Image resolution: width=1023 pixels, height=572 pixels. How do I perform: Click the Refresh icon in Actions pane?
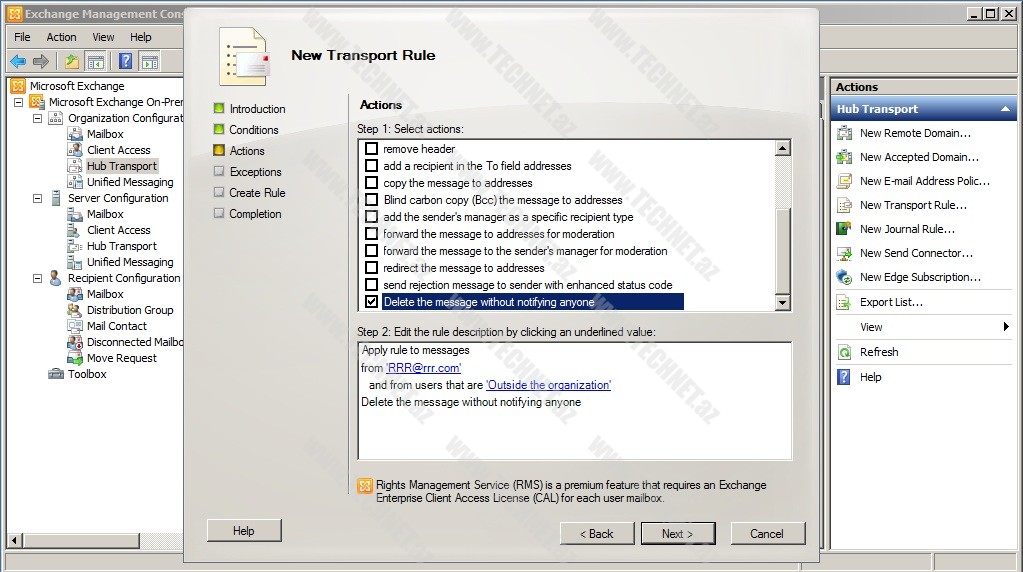(844, 352)
